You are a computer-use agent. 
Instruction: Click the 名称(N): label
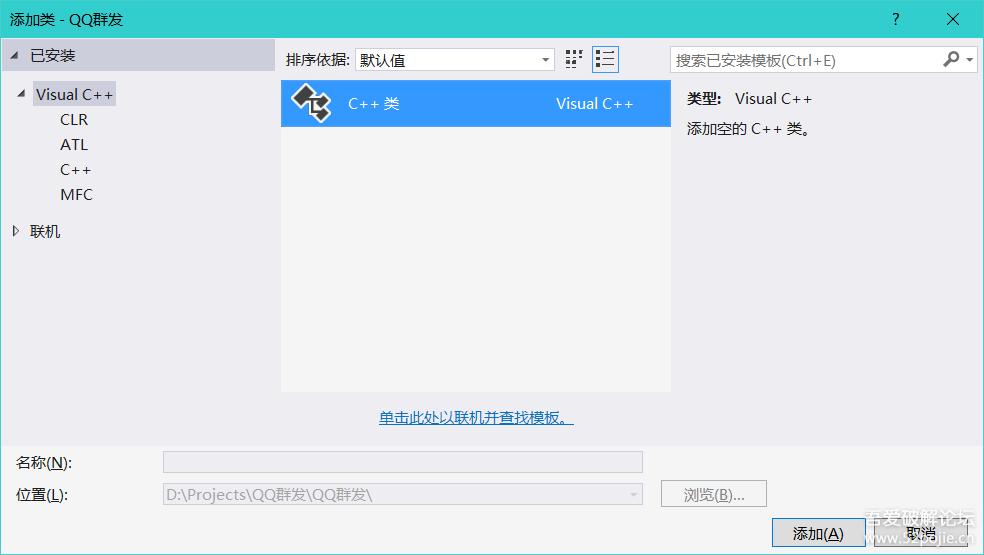click(x=44, y=463)
